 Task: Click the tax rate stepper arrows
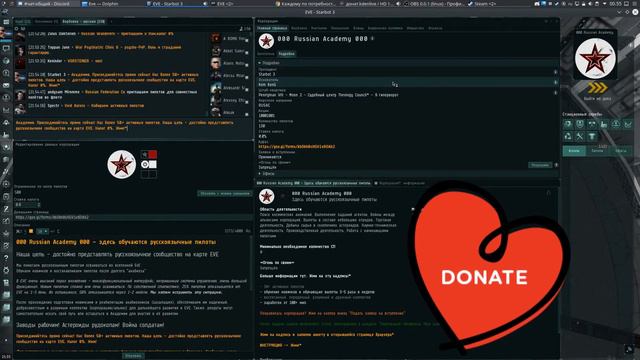click(x=39, y=204)
